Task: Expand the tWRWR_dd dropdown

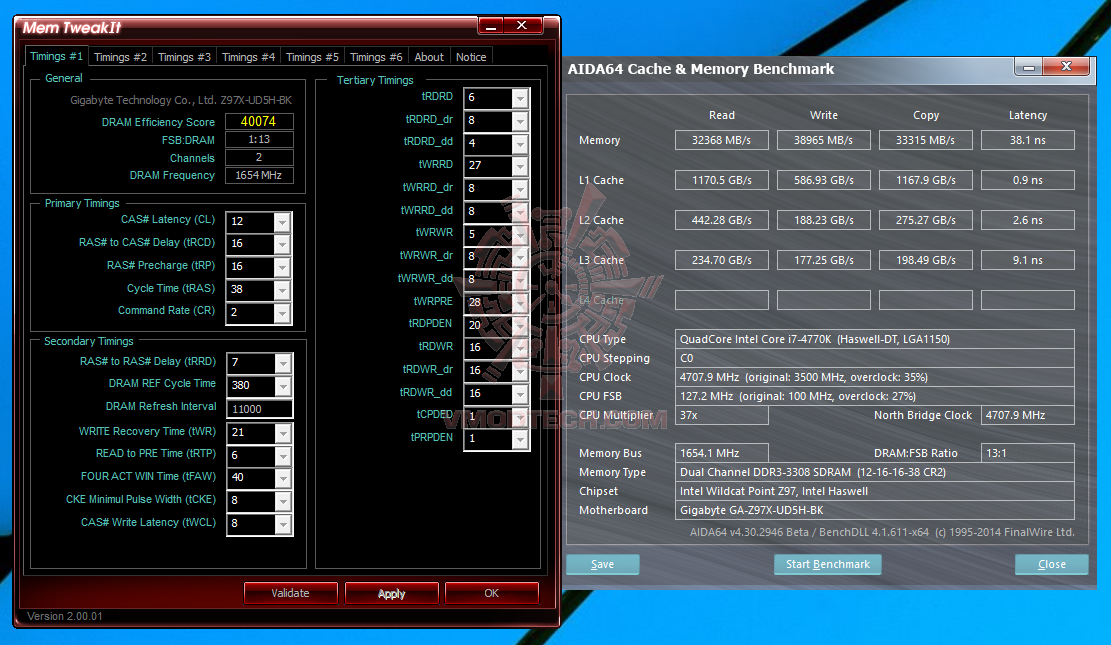Action: point(520,279)
